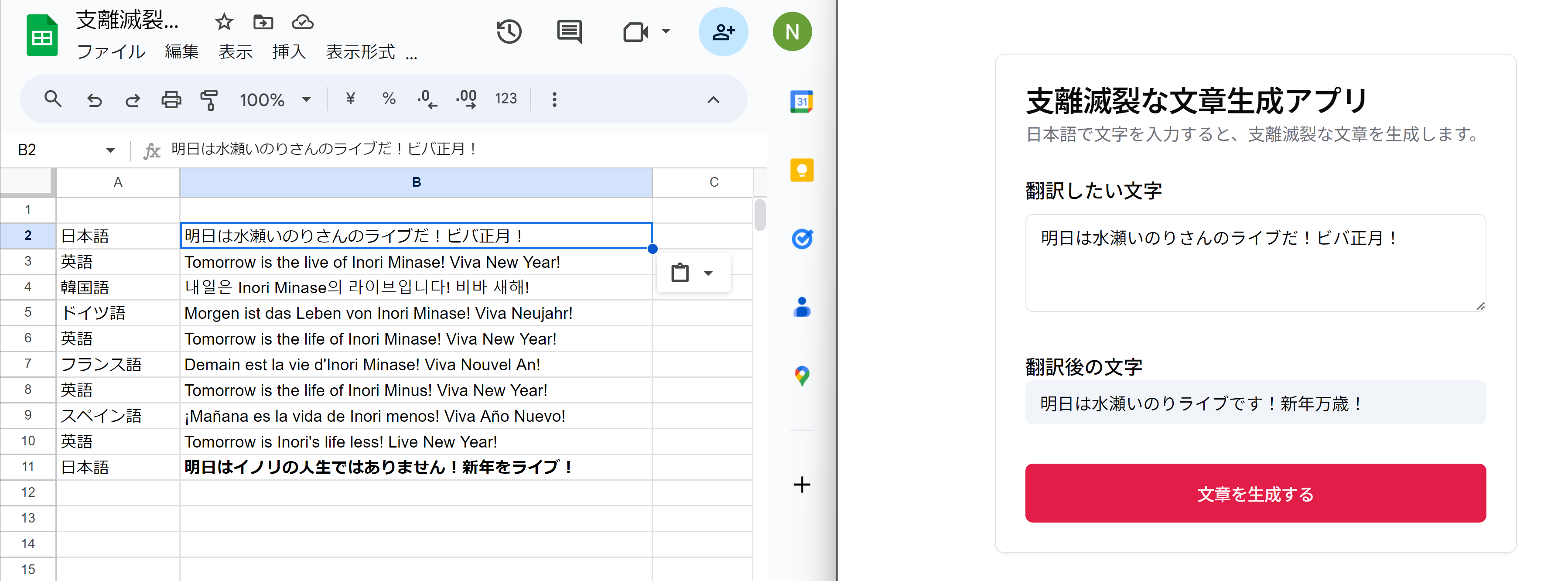Open the paste options dropdown

(x=708, y=273)
